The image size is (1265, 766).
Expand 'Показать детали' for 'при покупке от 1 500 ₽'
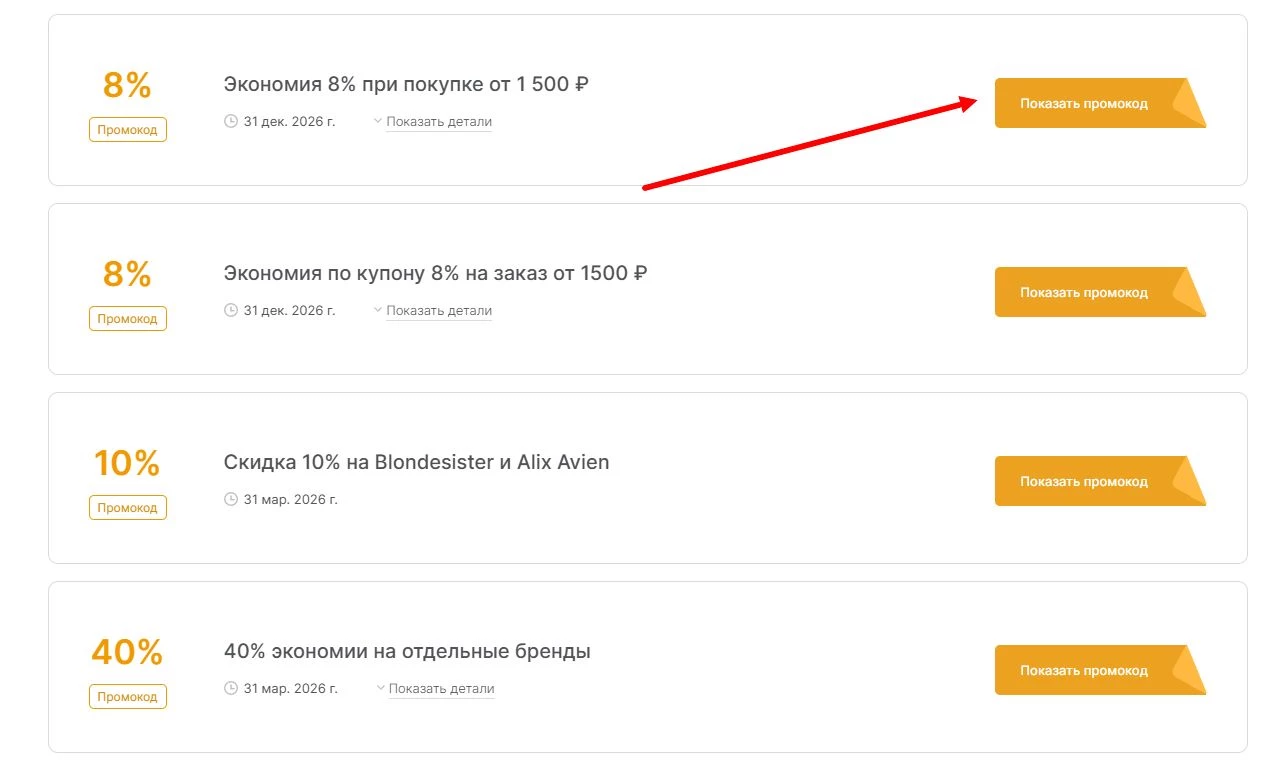(438, 122)
